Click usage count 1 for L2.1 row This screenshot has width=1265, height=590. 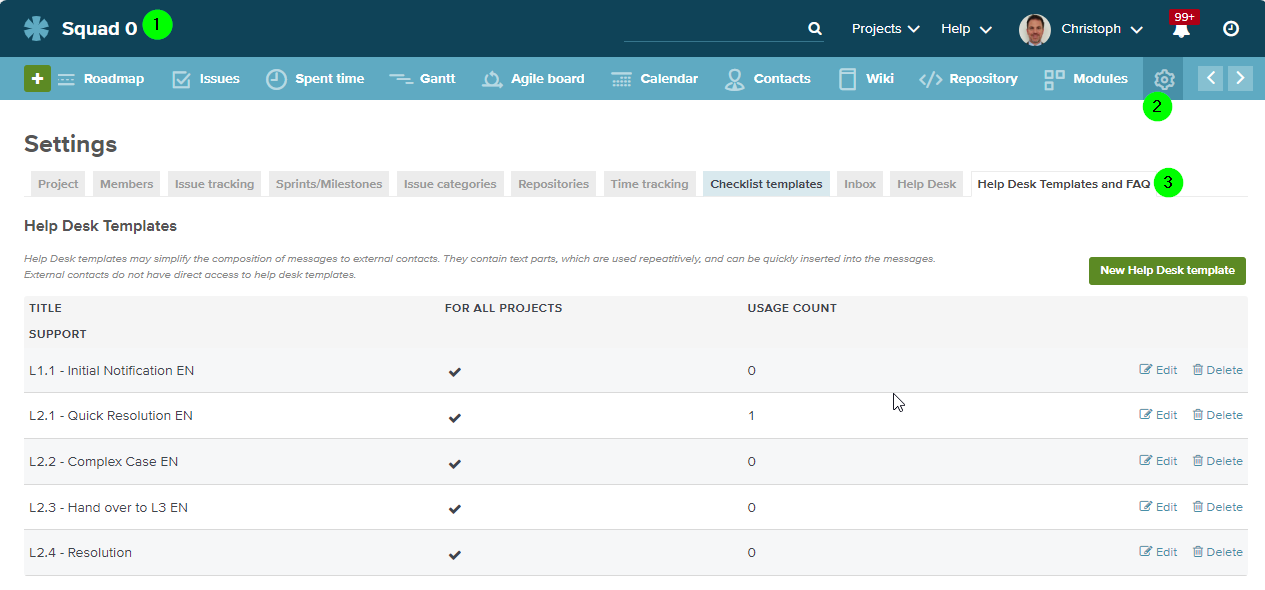(x=751, y=415)
